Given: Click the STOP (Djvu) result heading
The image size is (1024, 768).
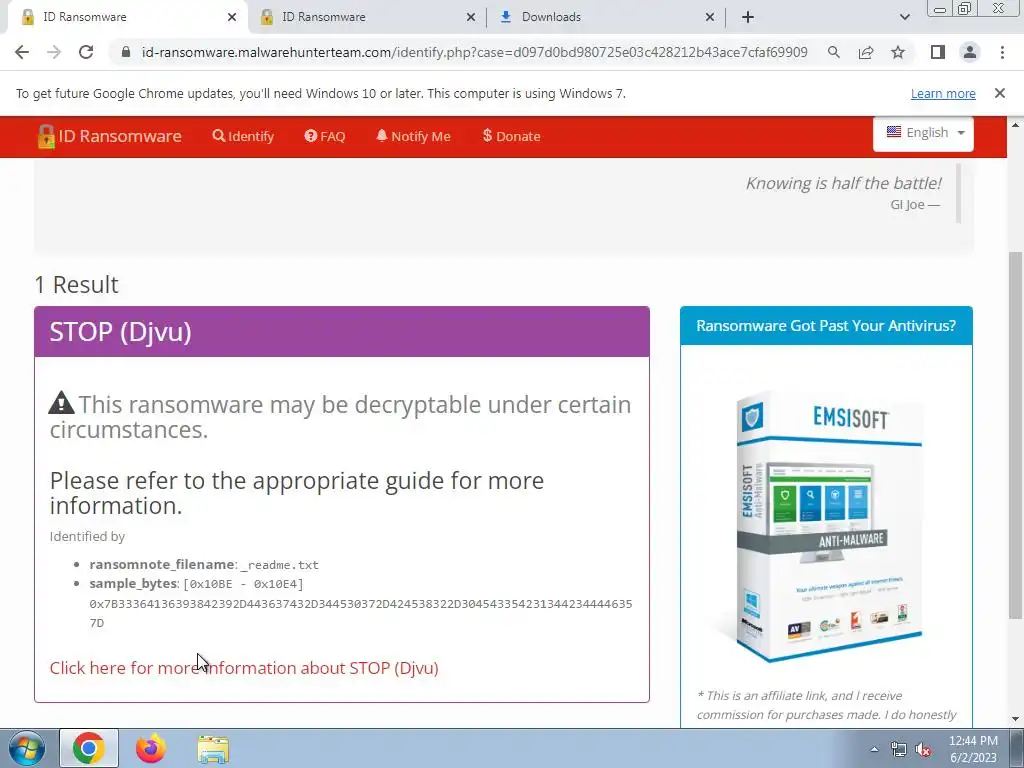Looking at the screenshot, I should [121, 332].
